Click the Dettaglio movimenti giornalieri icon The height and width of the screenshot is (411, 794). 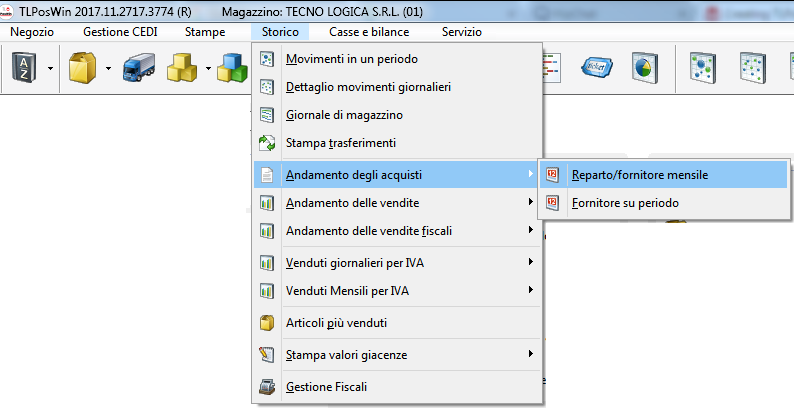click(267, 87)
